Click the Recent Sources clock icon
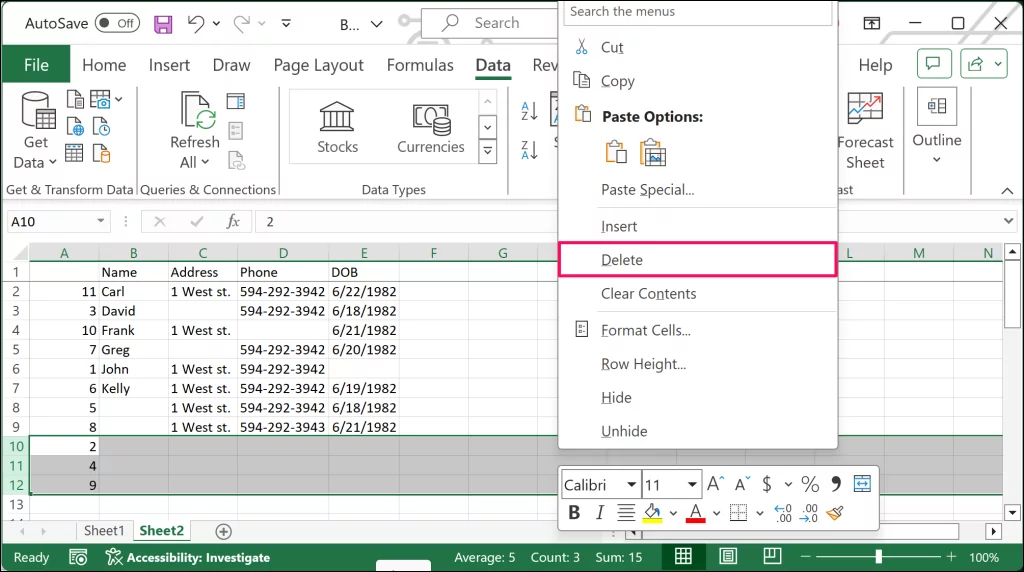Viewport: 1024px width, 572px height. pyautogui.click(x=101, y=126)
